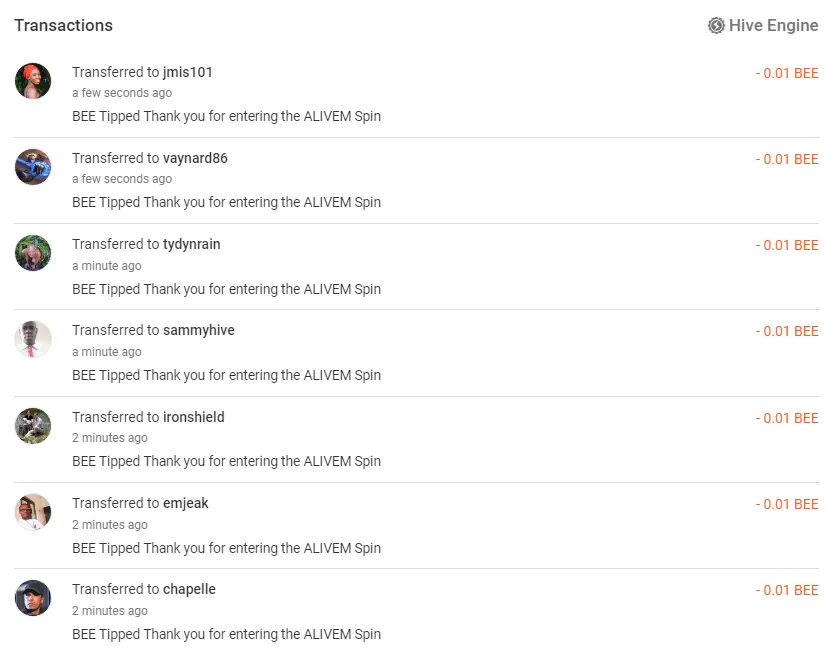The height and width of the screenshot is (649, 828).
Task: Visit the tydynrain username link
Action: click(191, 244)
